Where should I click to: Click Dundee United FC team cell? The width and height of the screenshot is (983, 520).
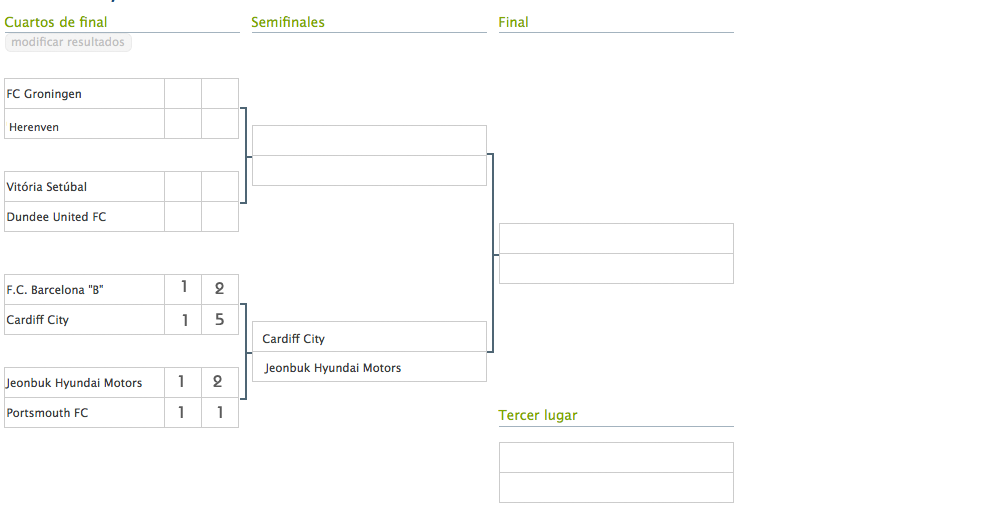tap(84, 217)
